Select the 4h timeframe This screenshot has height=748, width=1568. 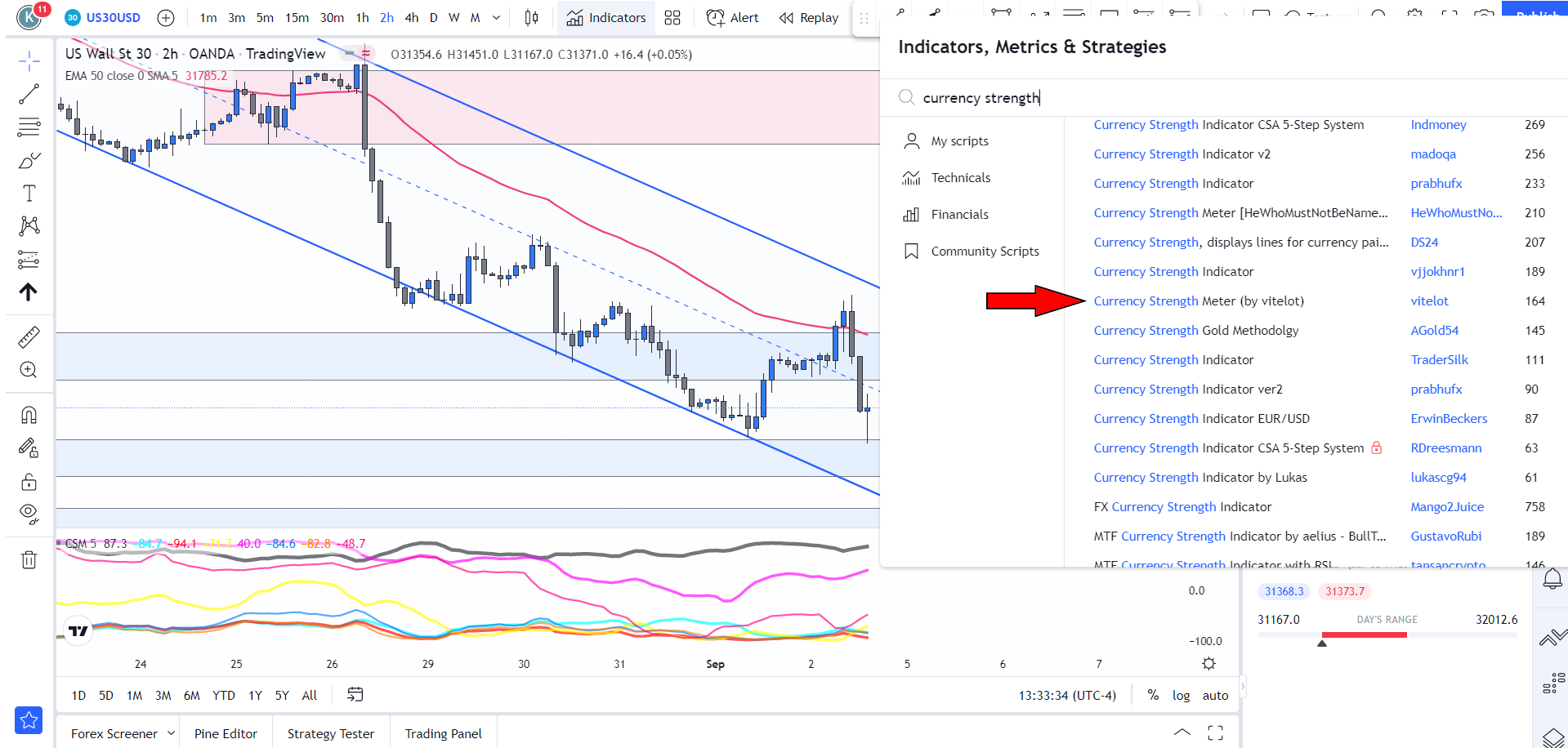(x=412, y=18)
